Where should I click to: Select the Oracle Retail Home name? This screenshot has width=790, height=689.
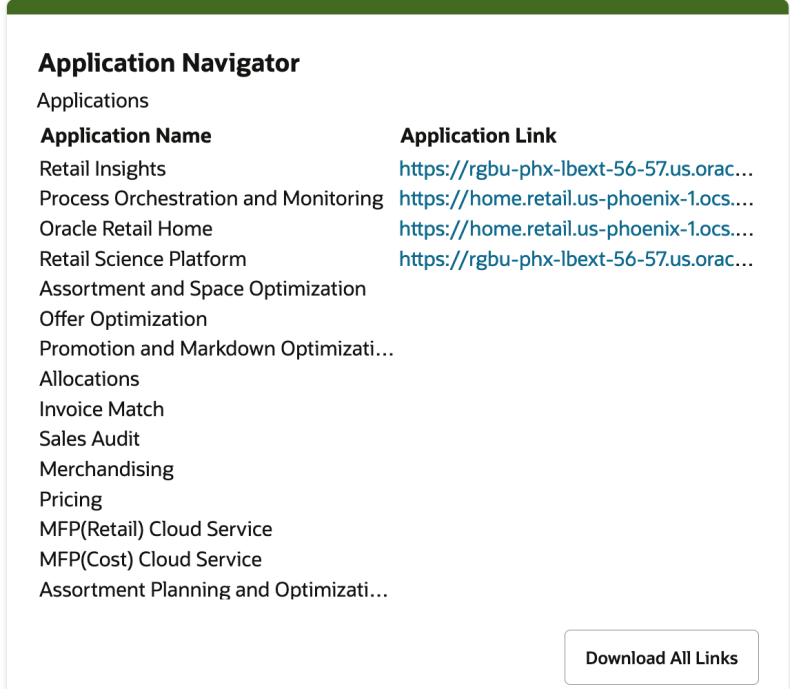coord(126,229)
